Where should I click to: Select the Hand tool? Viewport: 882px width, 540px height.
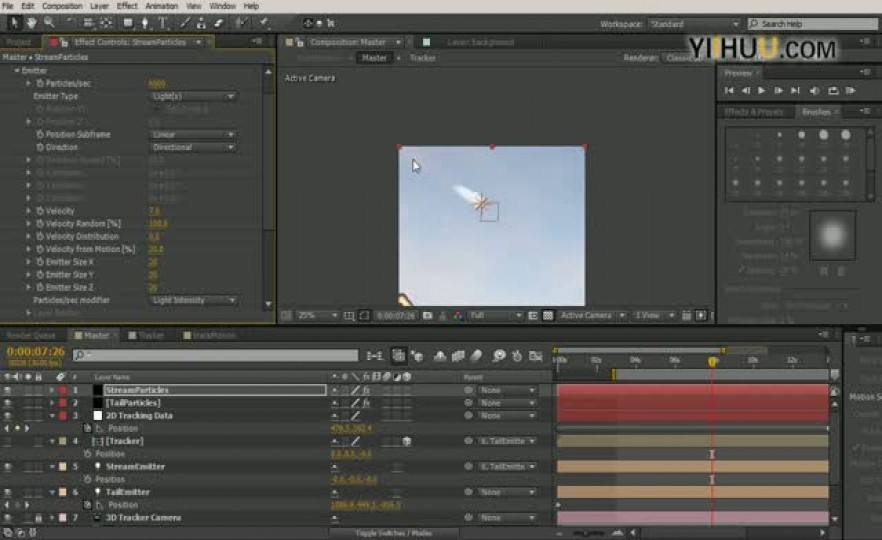point(32,23)
